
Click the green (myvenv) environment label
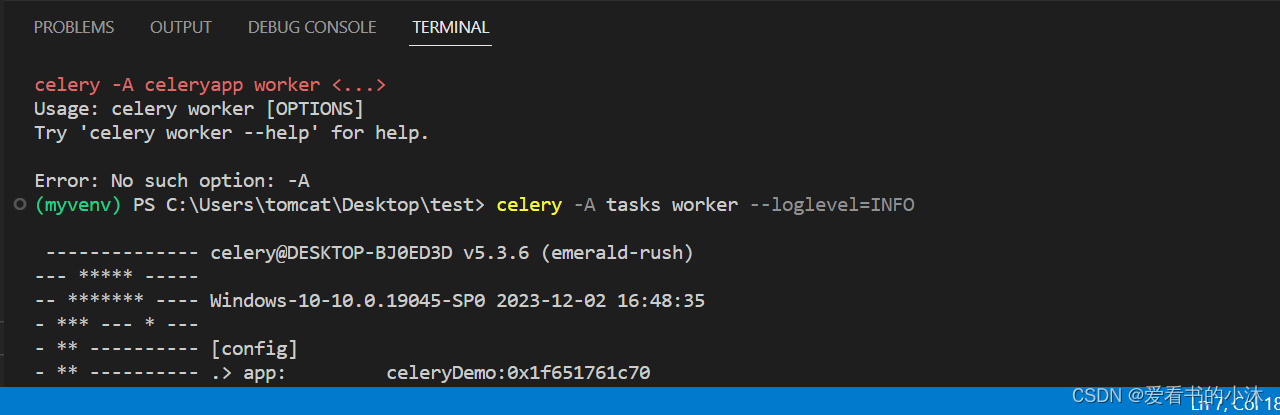tap(78, 205)
